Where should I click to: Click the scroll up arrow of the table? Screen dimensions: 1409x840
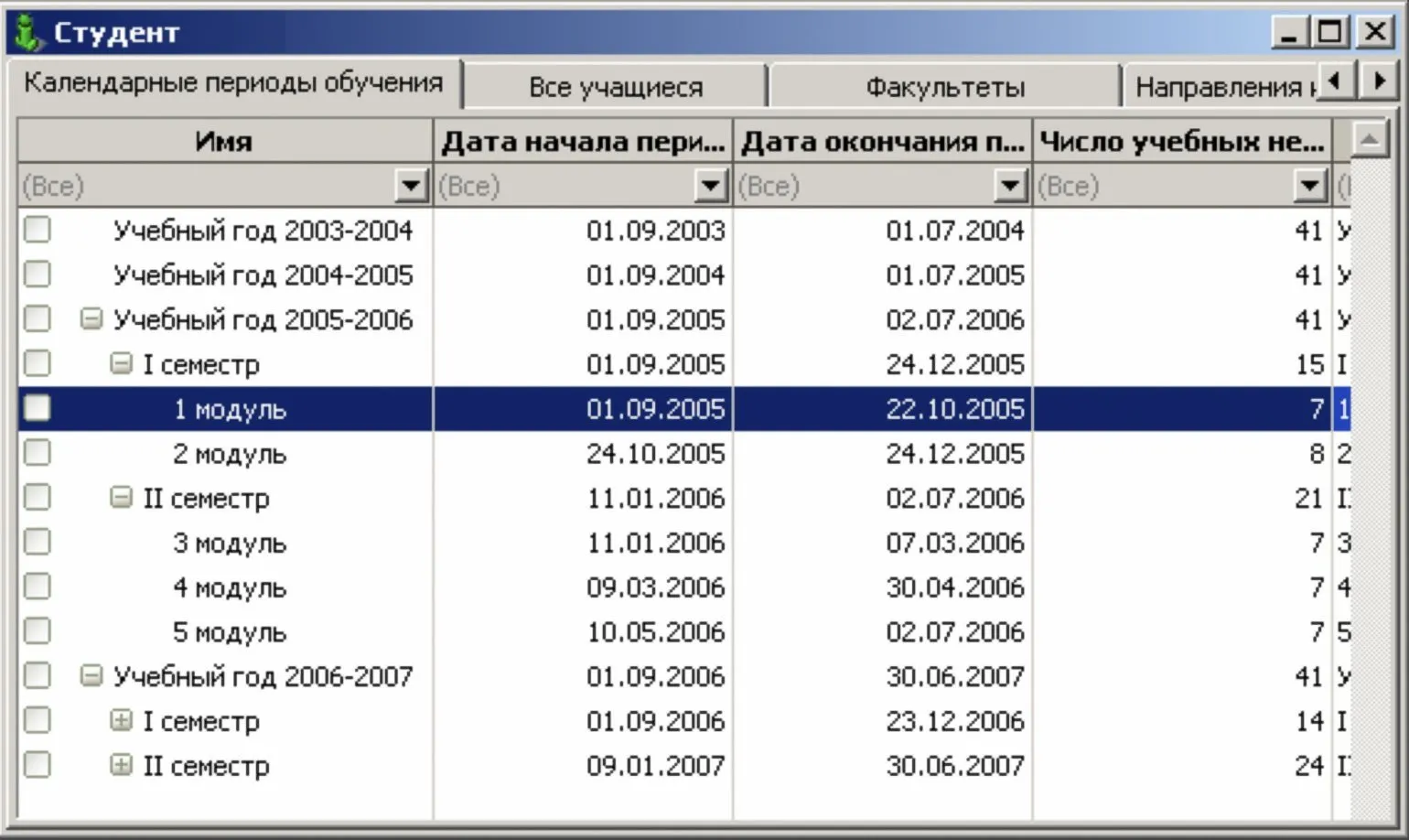[1369, 140]
